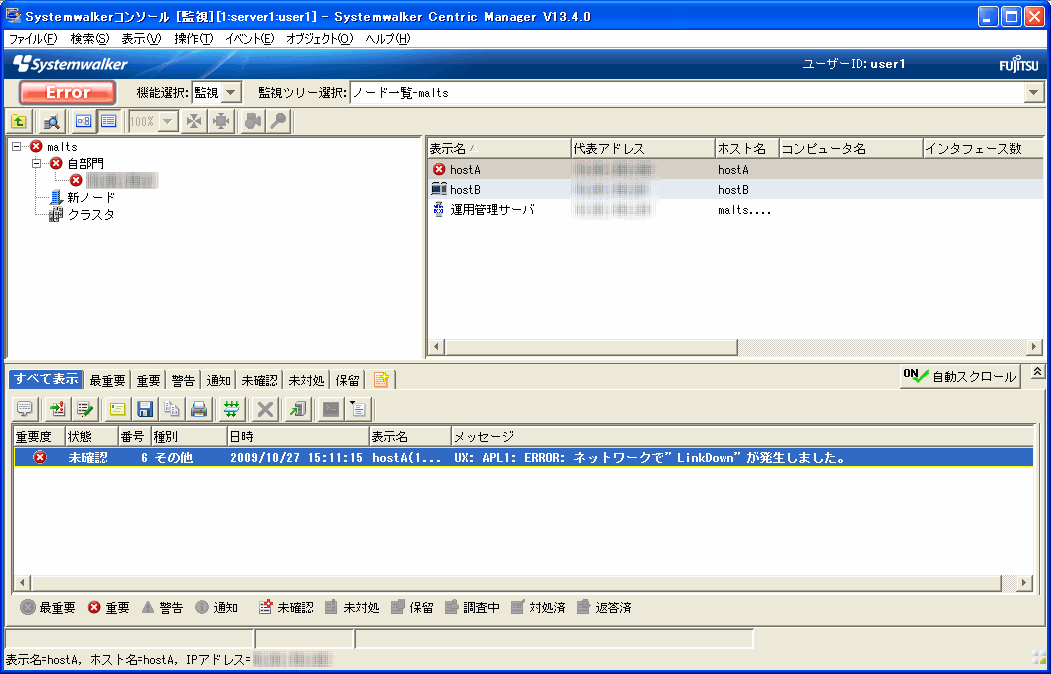1051x674 pixels.
Task: Switch to list view icon
Action: click(x=109, y=121)
